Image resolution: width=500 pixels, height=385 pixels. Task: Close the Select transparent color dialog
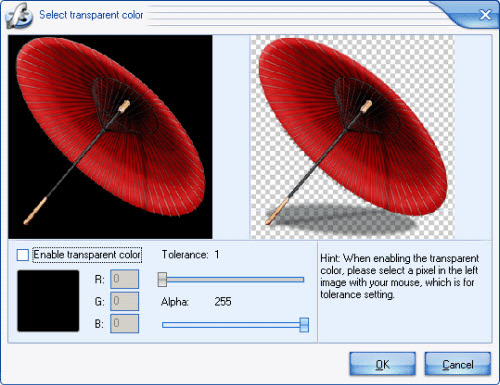[x=485, y=15]
